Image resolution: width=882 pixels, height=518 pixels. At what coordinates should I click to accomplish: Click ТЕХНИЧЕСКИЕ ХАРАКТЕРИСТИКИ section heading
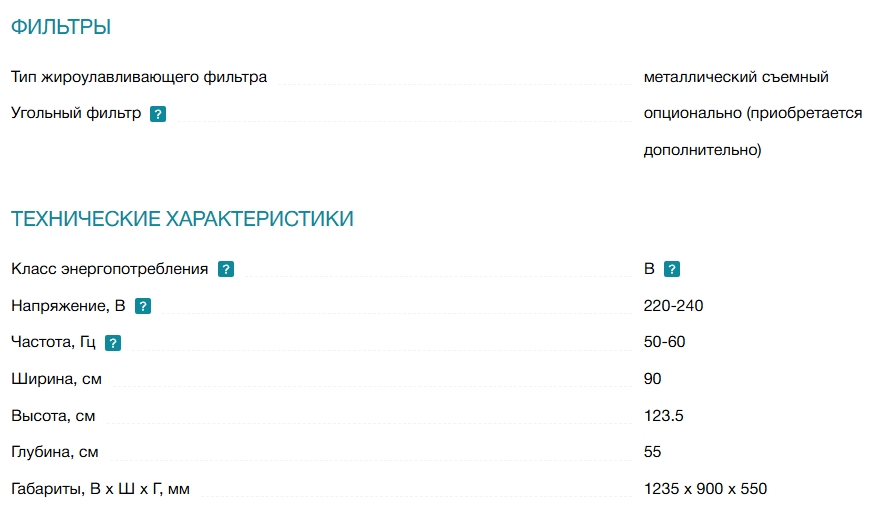point(182,219)
